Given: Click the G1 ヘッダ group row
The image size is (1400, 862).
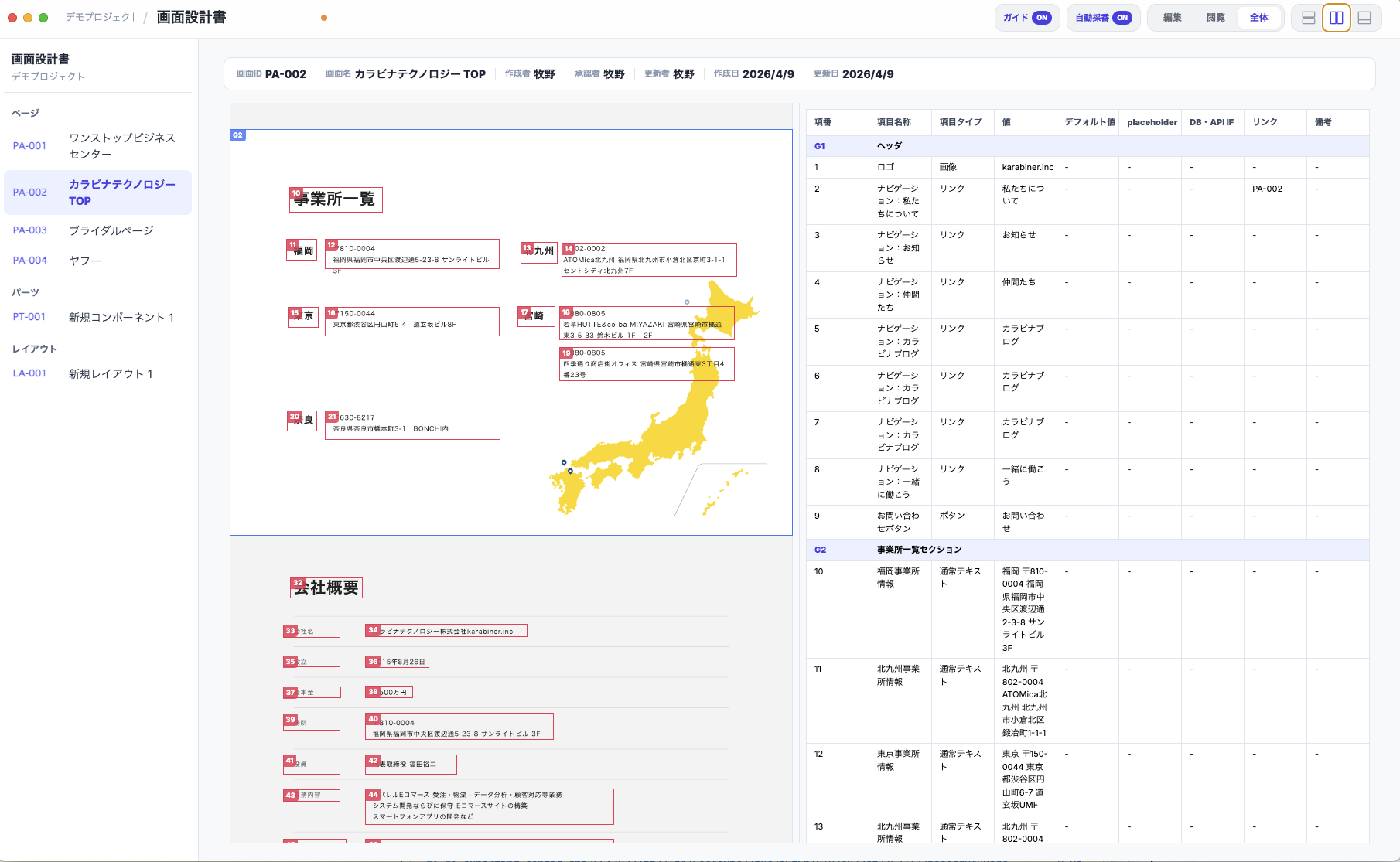Looking at the screenshot, I should 1088,146.
